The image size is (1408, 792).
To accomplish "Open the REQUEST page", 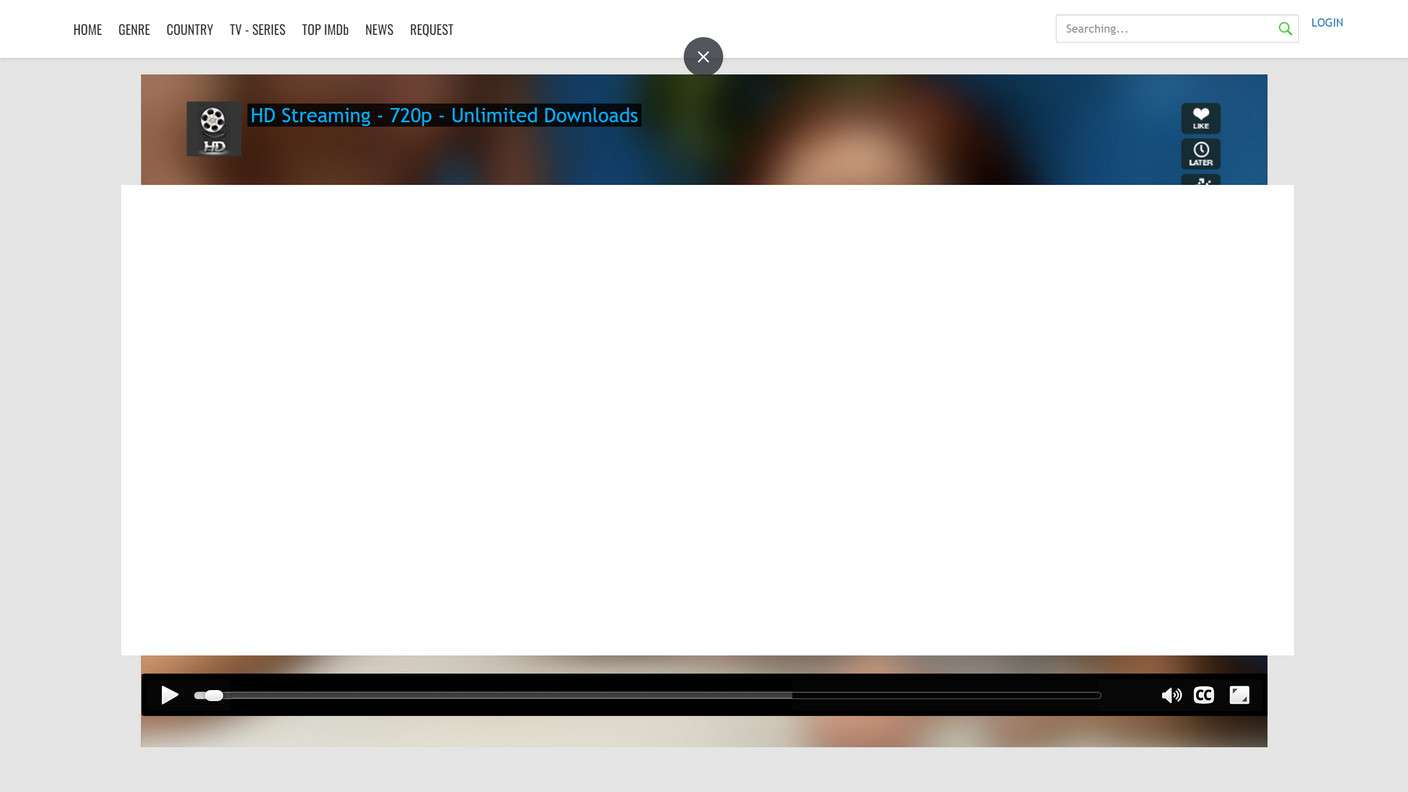I will click(x=432, y=30).
